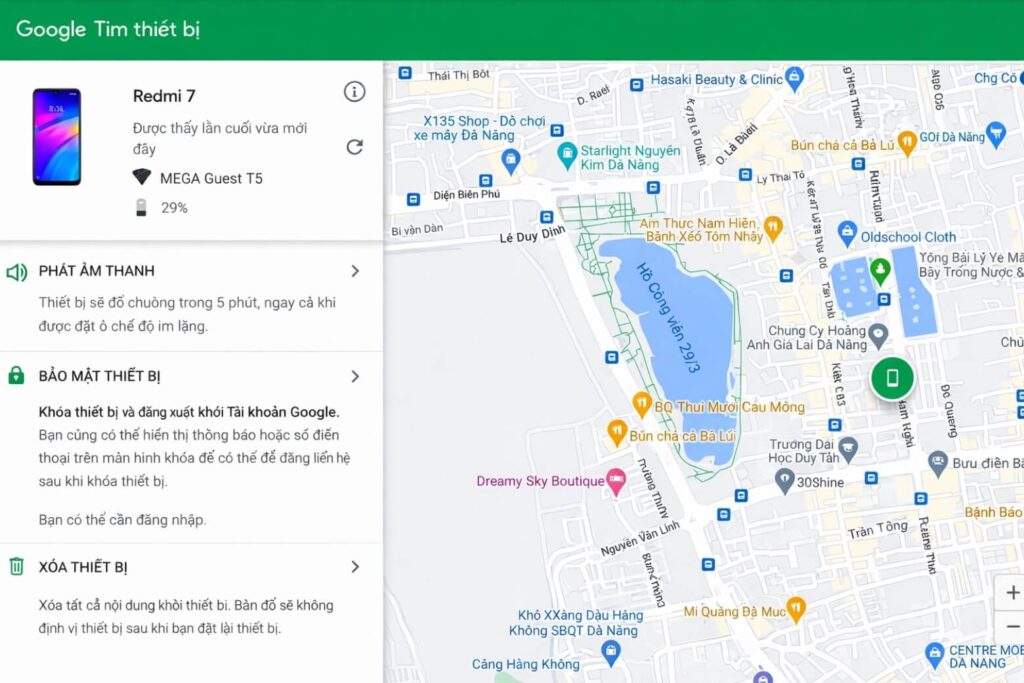Click the Oldschool Cloth shopping pin

point(847,235)
